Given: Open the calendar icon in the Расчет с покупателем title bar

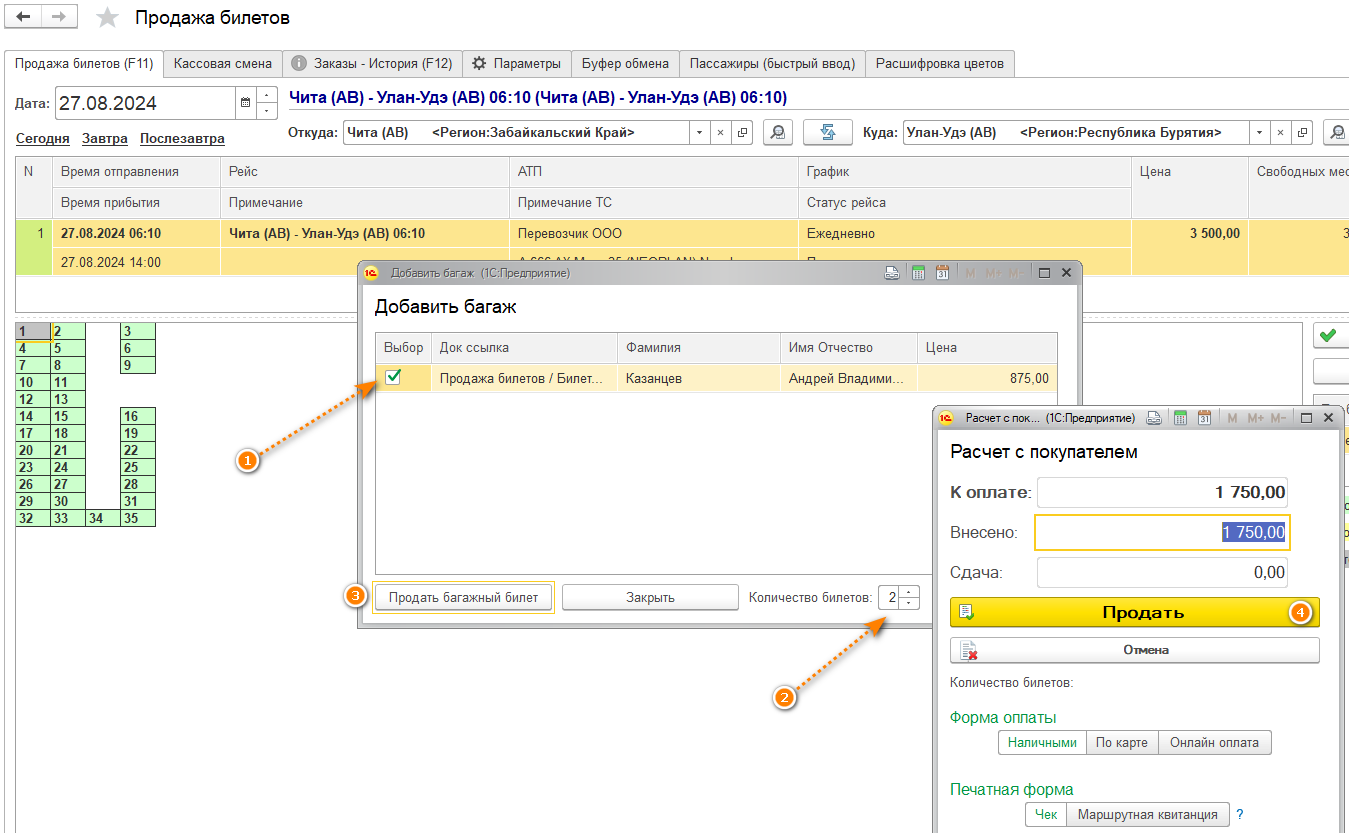Looking at the screenshot, I should point(1204,418).
